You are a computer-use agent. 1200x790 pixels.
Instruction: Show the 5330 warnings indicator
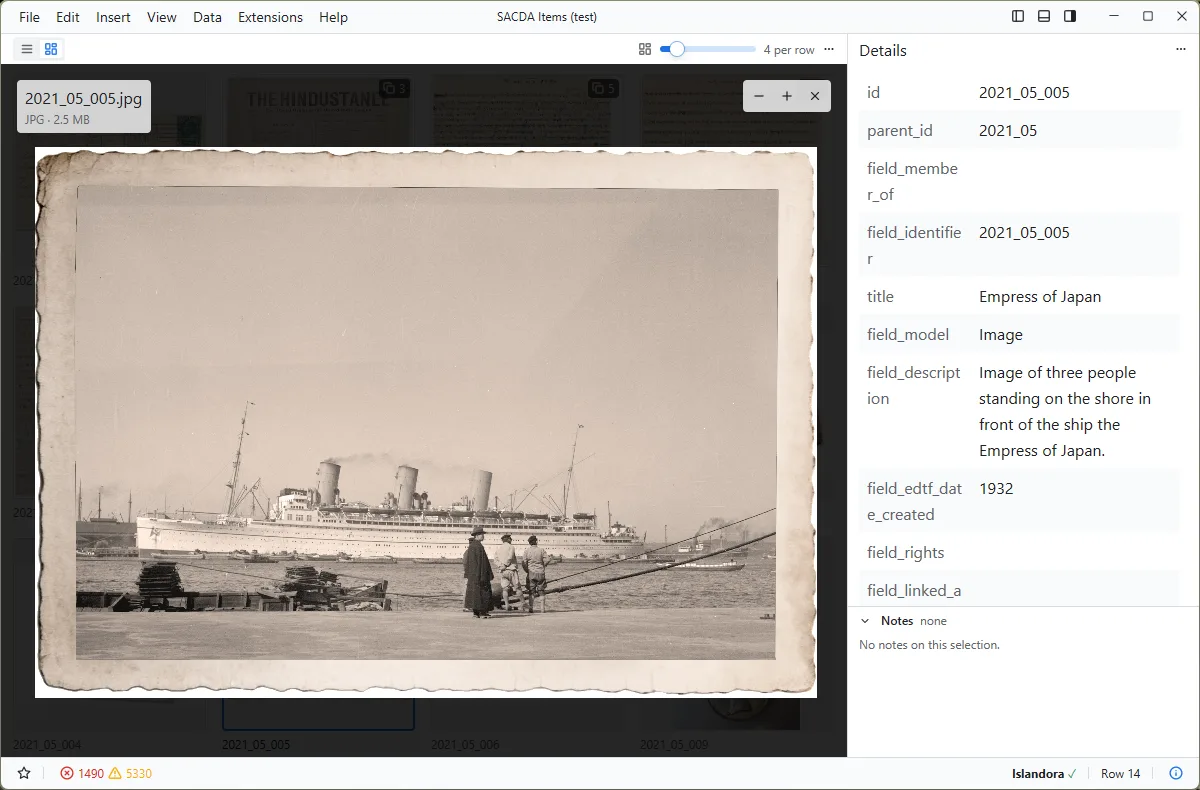[130, 773]
